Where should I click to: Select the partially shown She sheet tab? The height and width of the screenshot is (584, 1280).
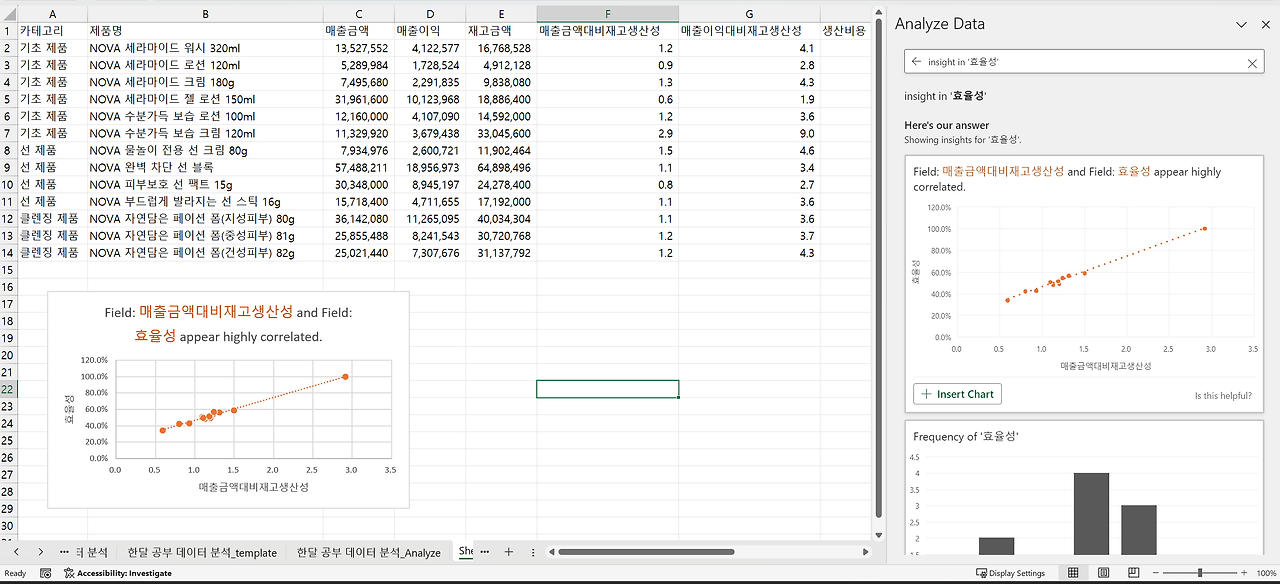click(x=465, y=551)
